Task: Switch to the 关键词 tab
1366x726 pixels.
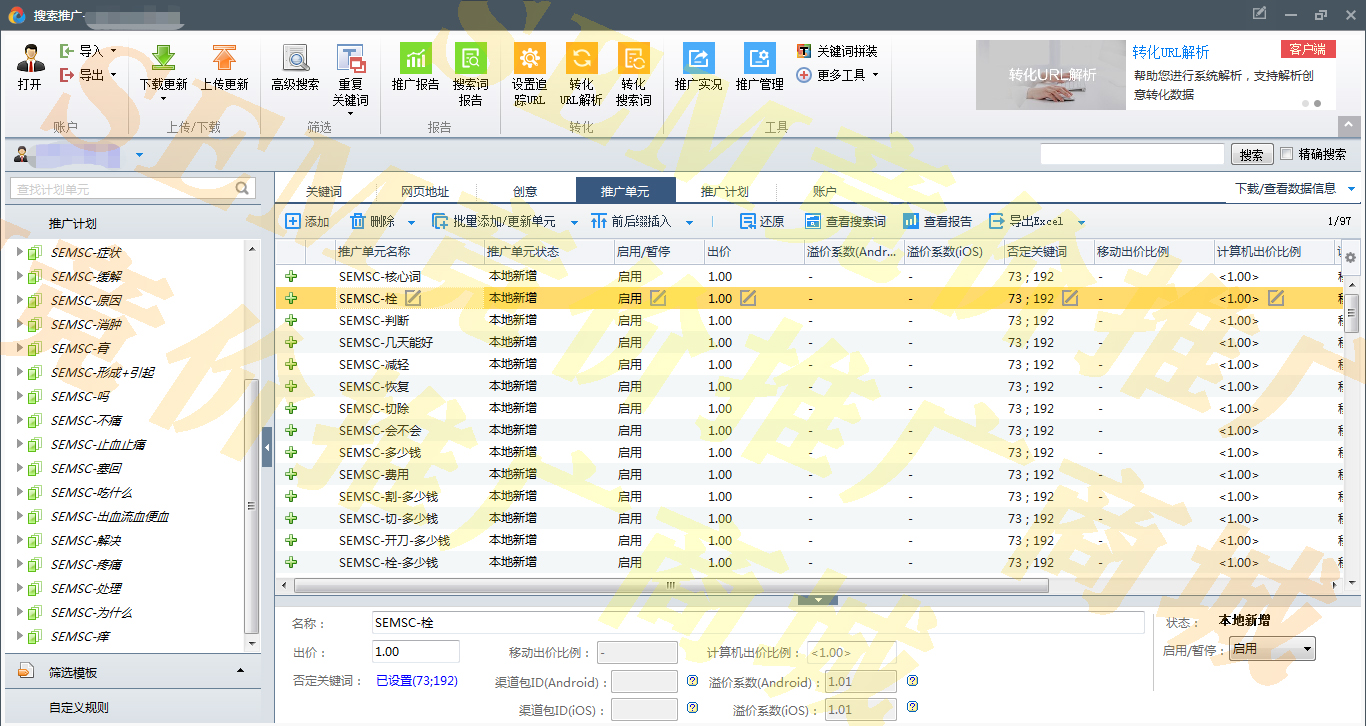Action: [x=324, y=191]
